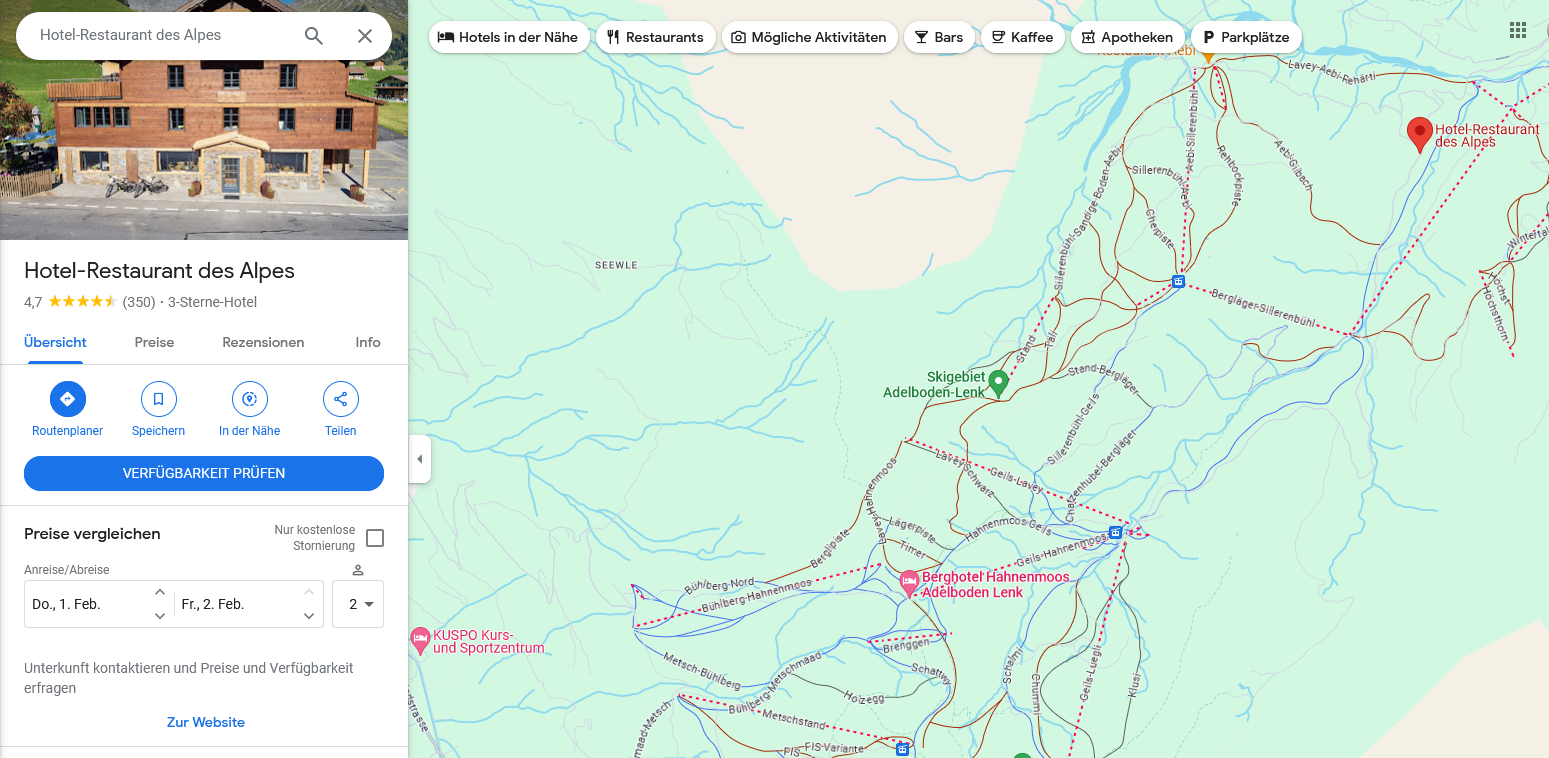Image resolution: width=1549 pixels, height=758 pixels.
Task: Click the In der Nähe icon
Action: point(249,399)
